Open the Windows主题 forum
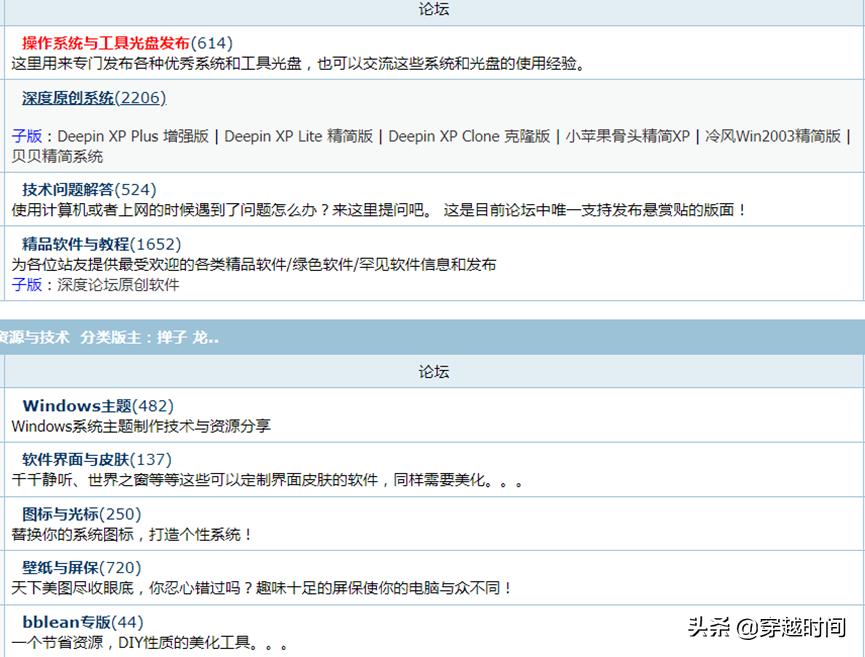 [x=73, y=406]
